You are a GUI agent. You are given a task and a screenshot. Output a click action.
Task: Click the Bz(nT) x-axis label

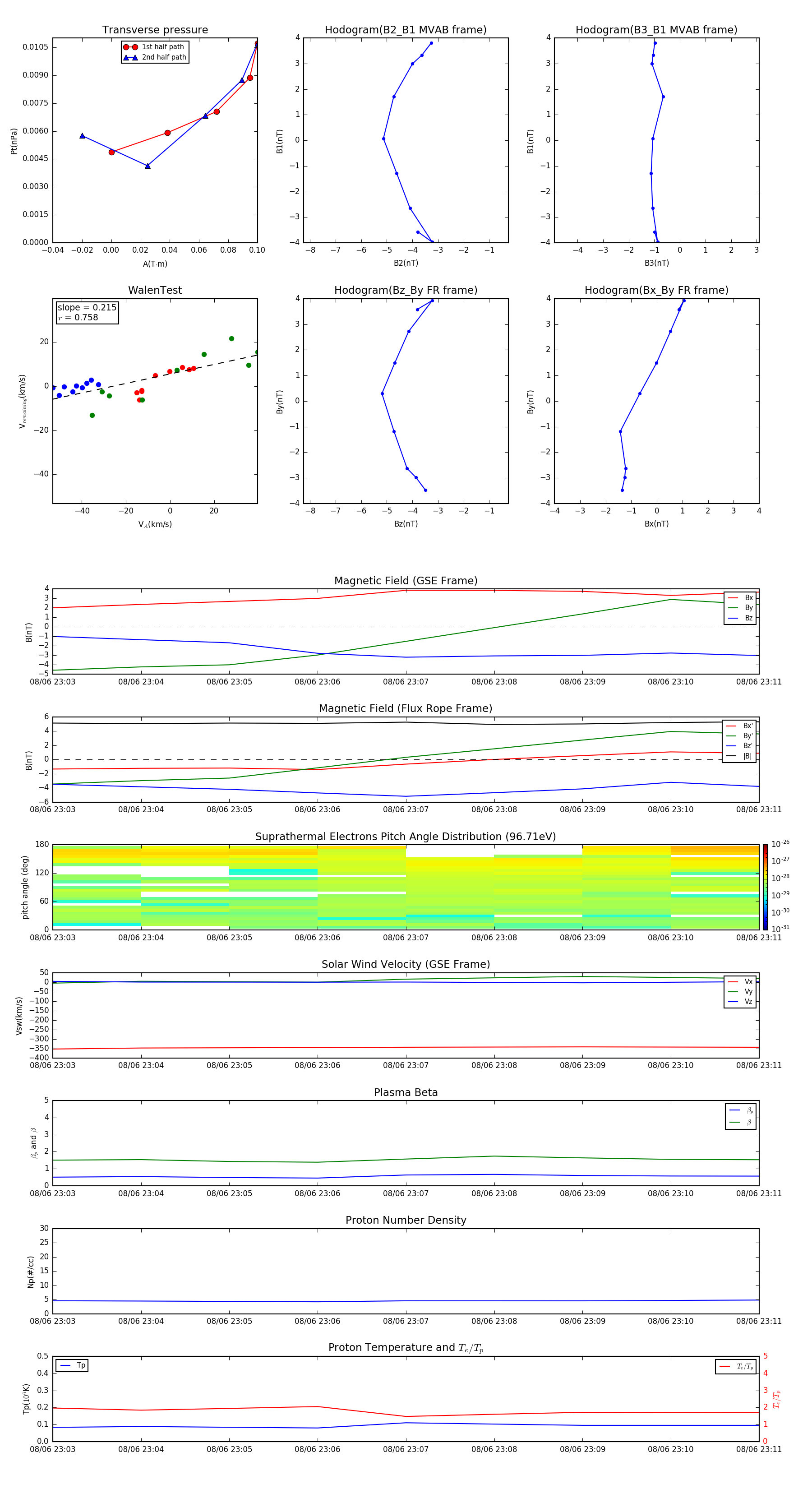406,524
